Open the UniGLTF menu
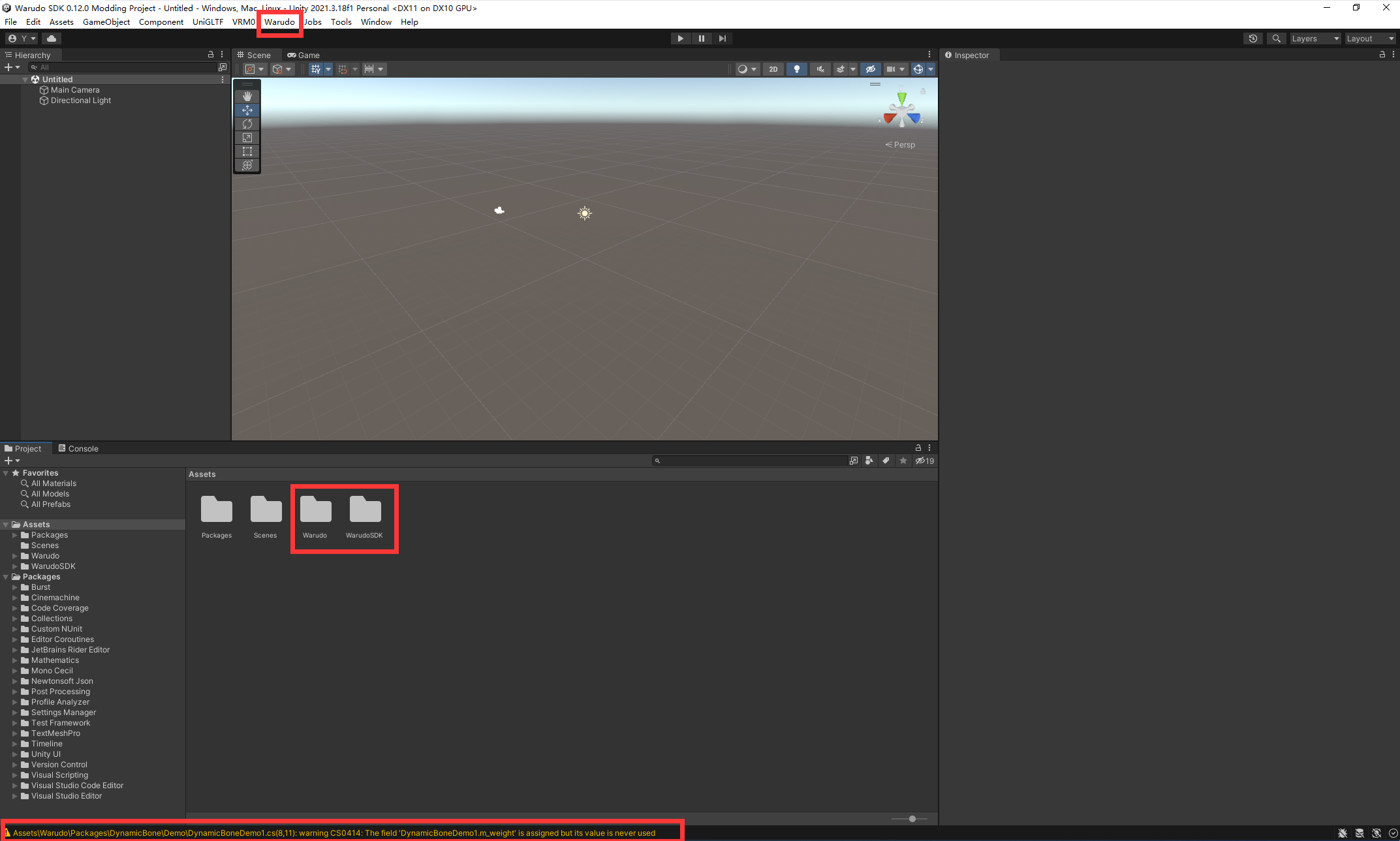 [208, 22]
